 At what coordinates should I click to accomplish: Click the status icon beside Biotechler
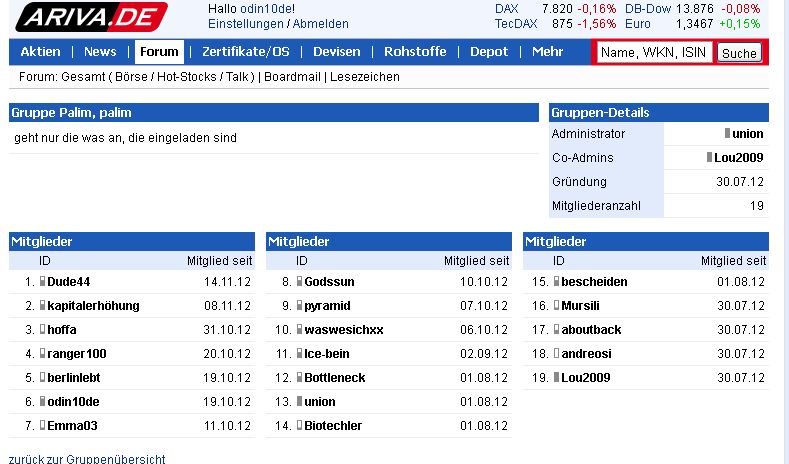point(300,425)
